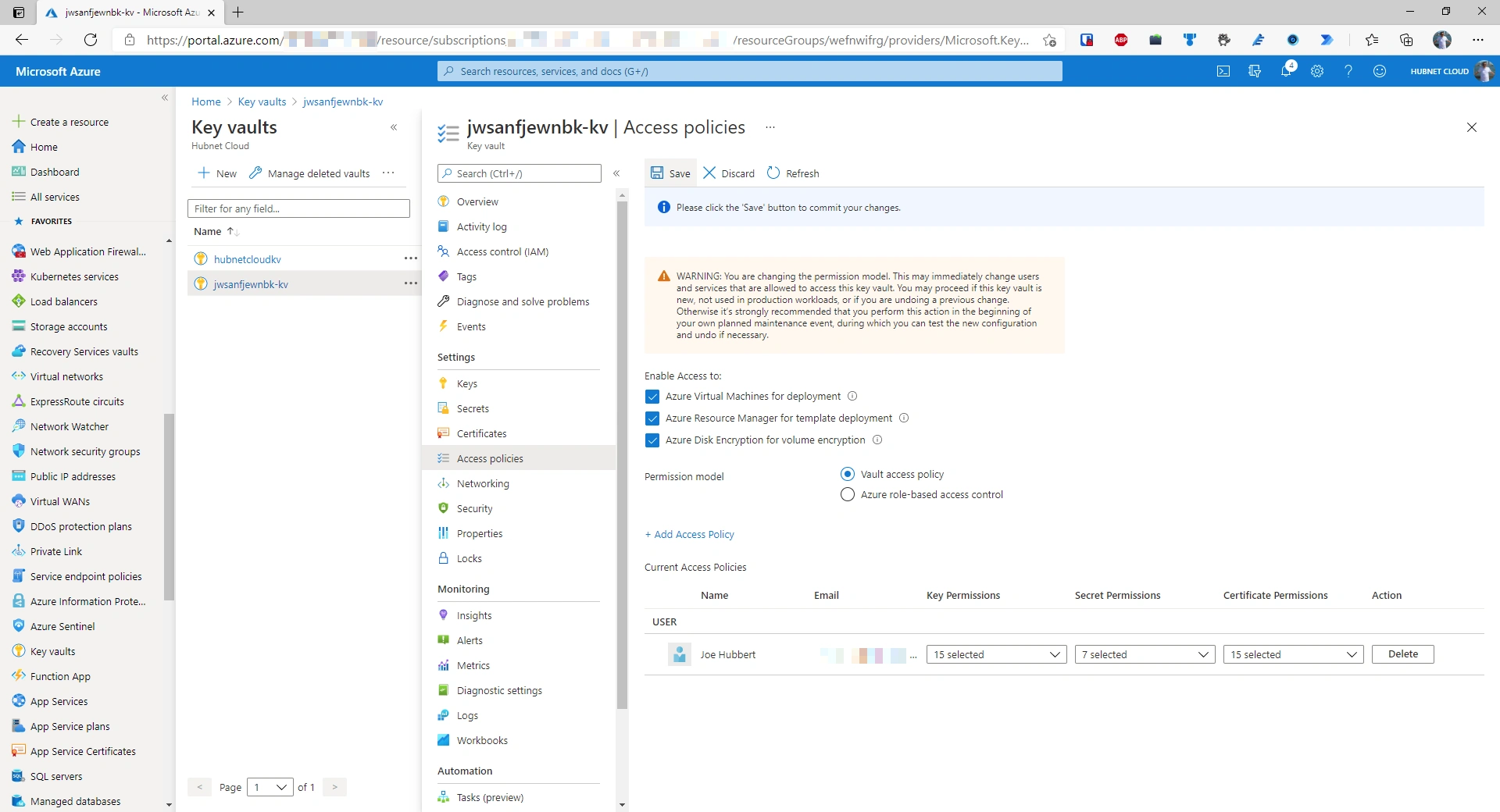
Task: Close the Access policies blade
Action: pyautogui.click(x=1472, y=127)
